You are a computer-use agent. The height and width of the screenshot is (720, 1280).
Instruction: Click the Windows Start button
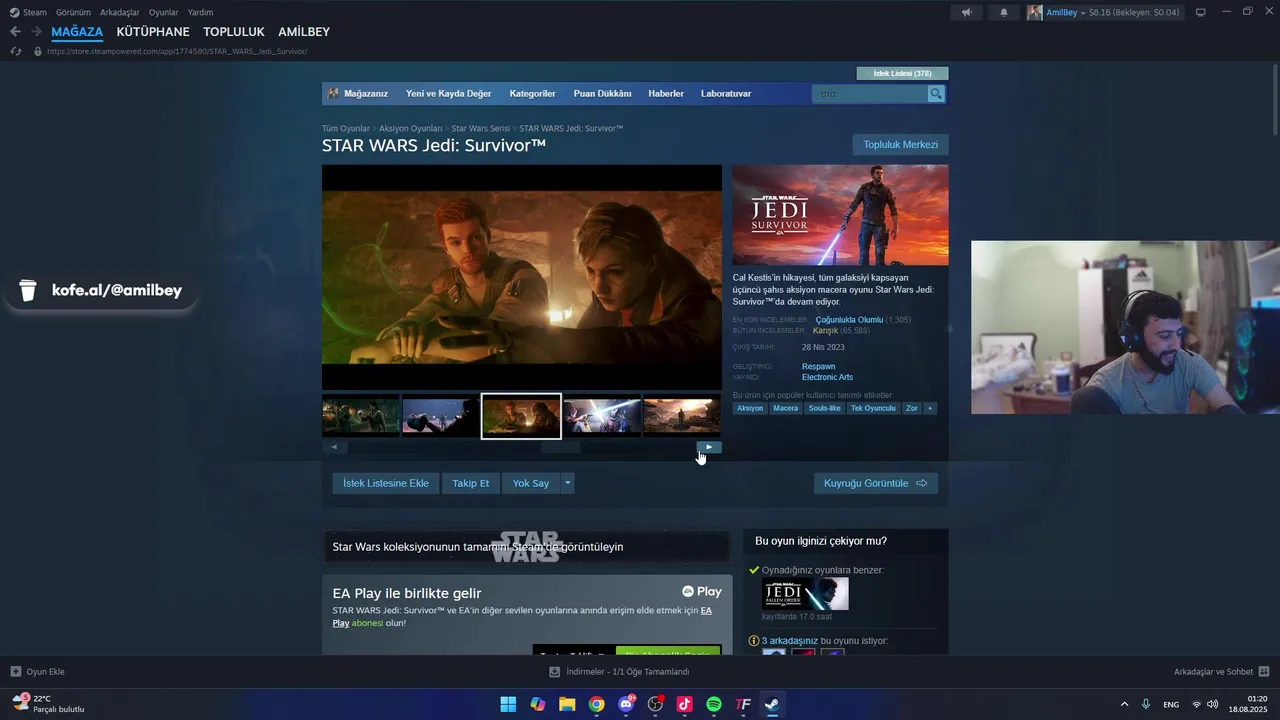[x=508, y=704]
